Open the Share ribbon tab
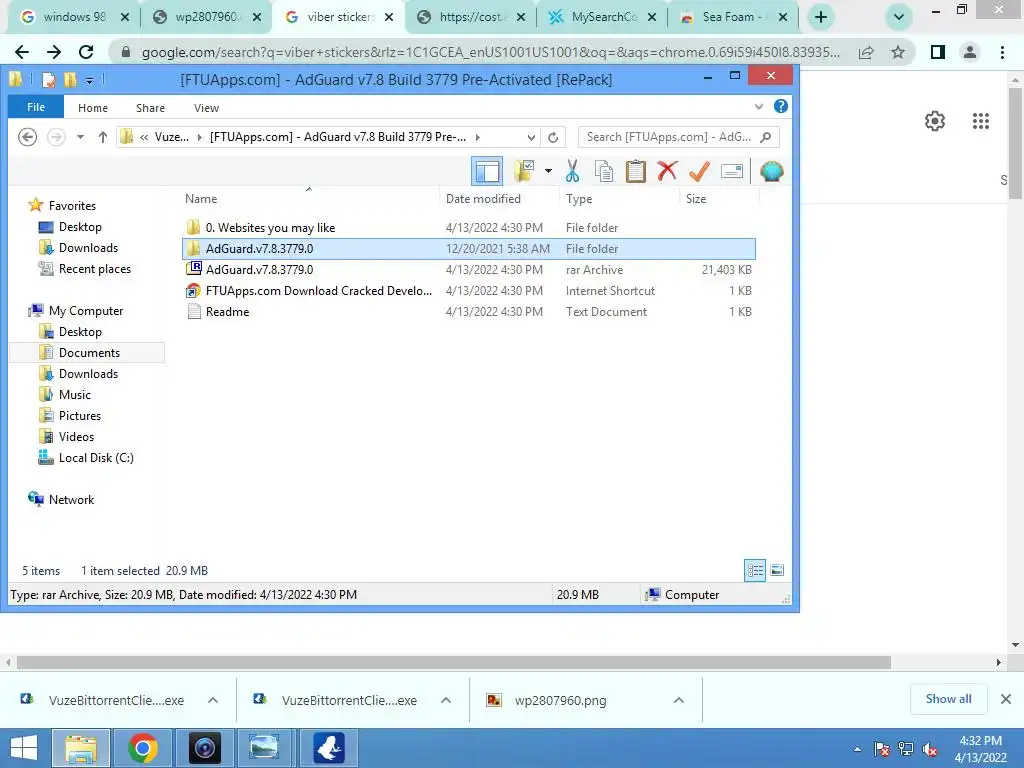This screenshot has width=1024, height=768. point(150,108)
